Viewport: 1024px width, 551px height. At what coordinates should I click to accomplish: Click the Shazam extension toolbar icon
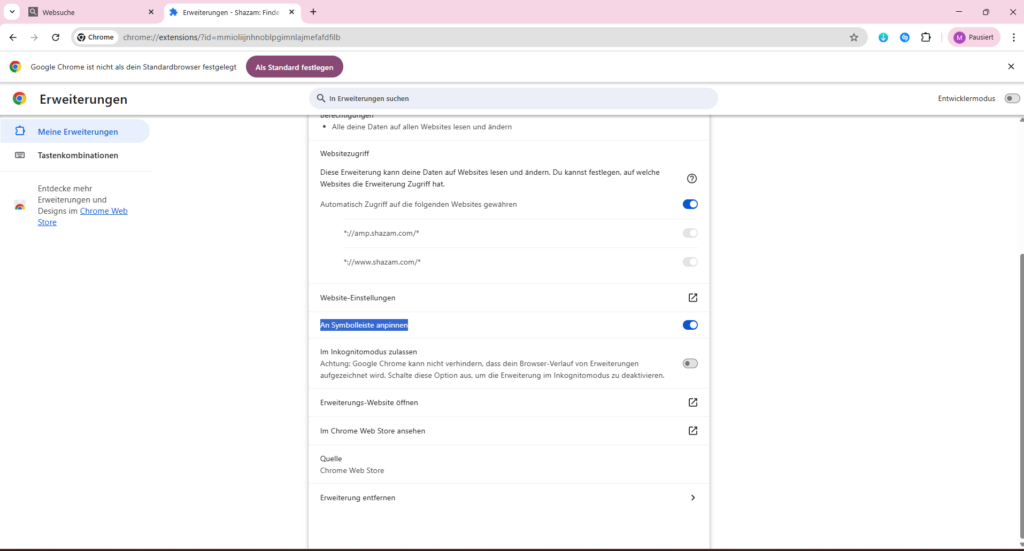(x=904, y=37)
